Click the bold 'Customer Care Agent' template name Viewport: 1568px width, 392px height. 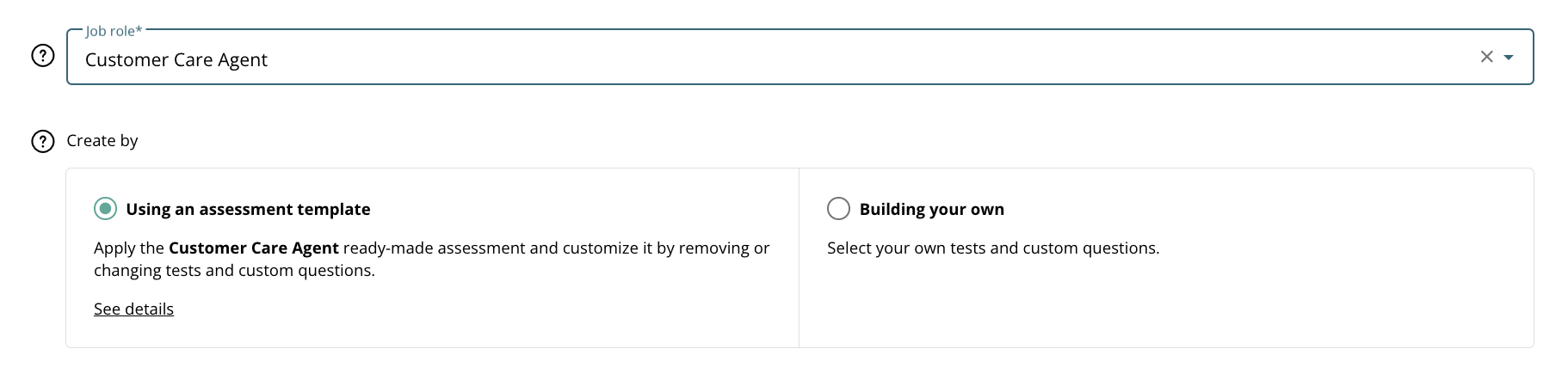pos(254,248)
